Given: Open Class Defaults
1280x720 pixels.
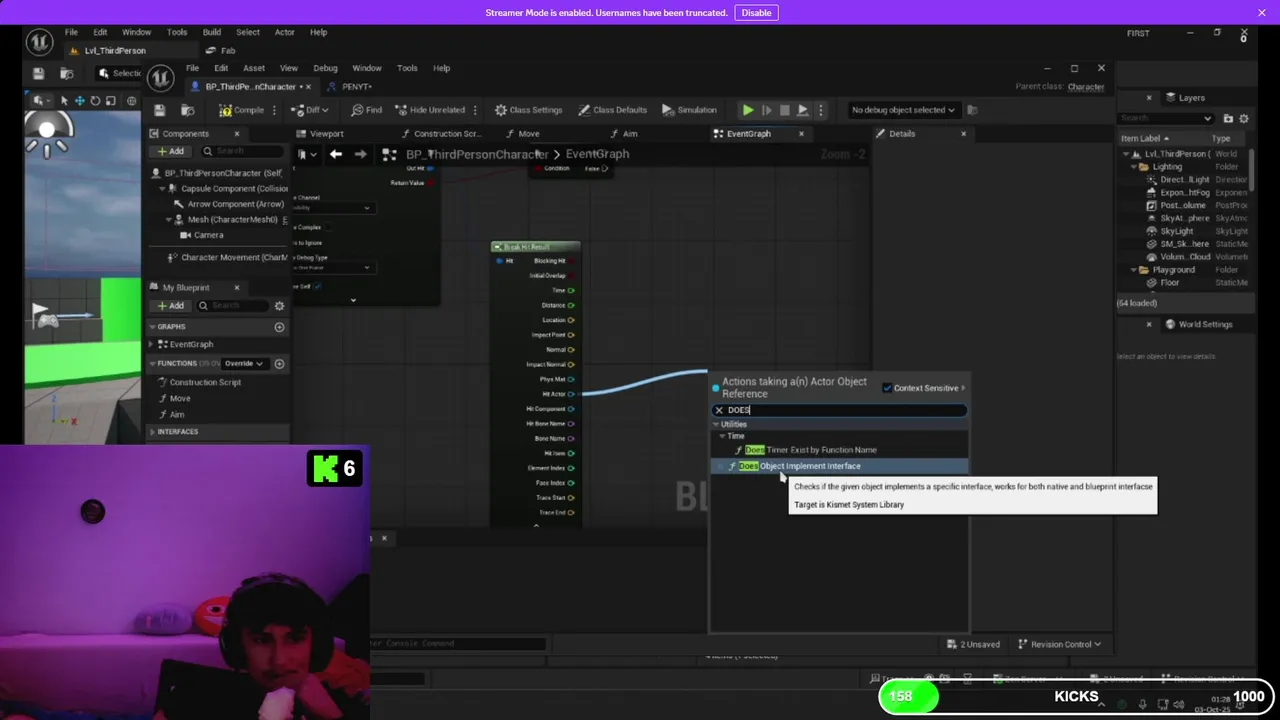Looking at the screenshot, I should tap(612, 110).
